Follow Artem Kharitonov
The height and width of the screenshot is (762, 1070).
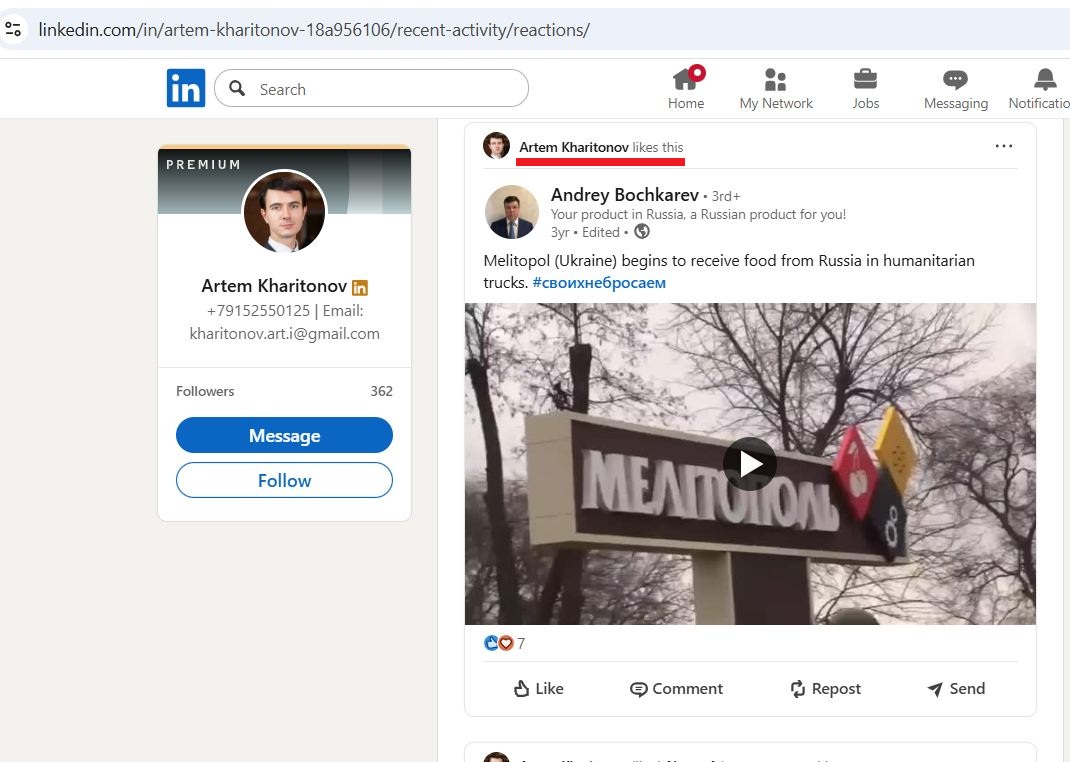pos(284,480)
